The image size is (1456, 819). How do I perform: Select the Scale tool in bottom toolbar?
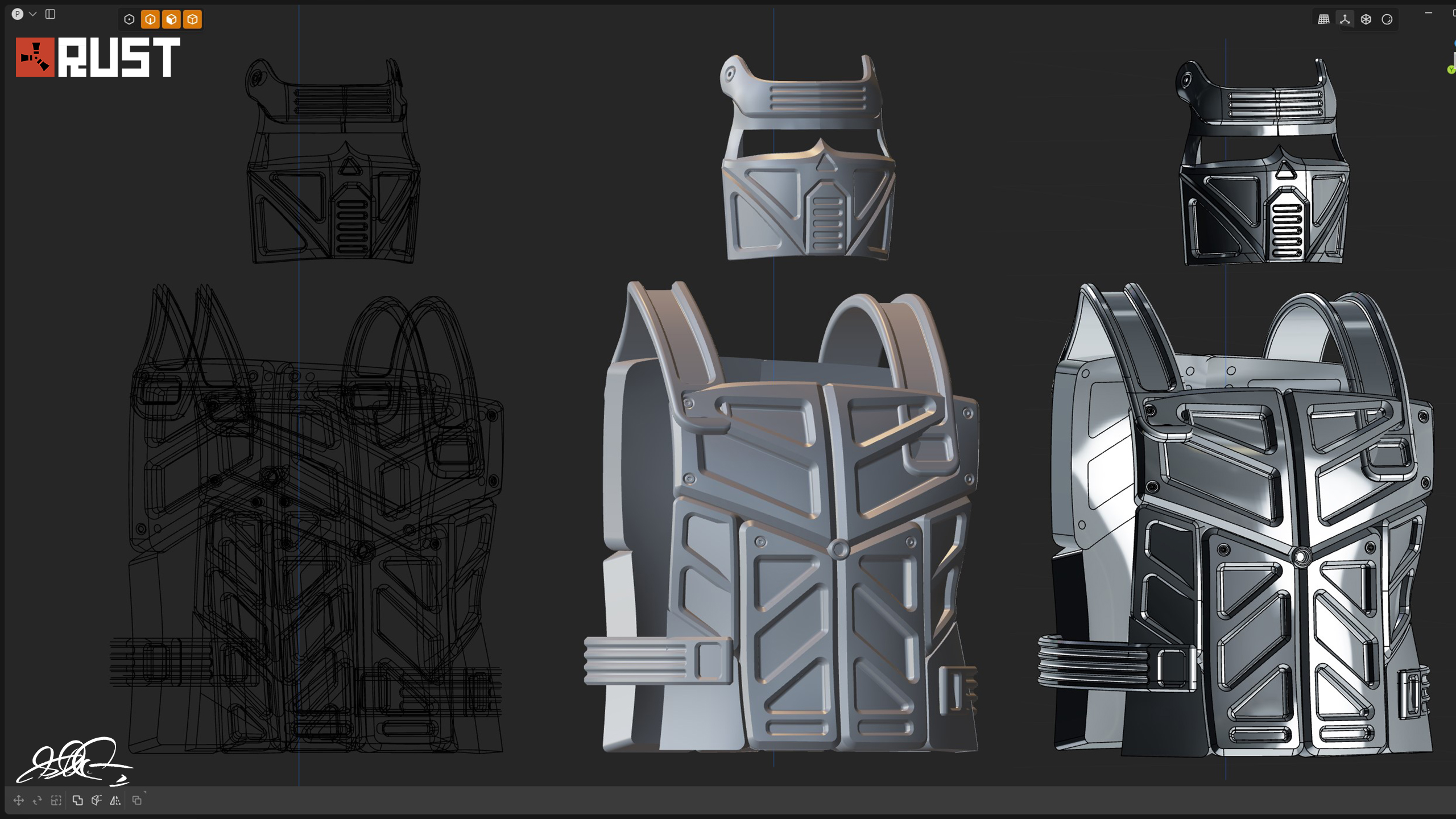point(56,800)
